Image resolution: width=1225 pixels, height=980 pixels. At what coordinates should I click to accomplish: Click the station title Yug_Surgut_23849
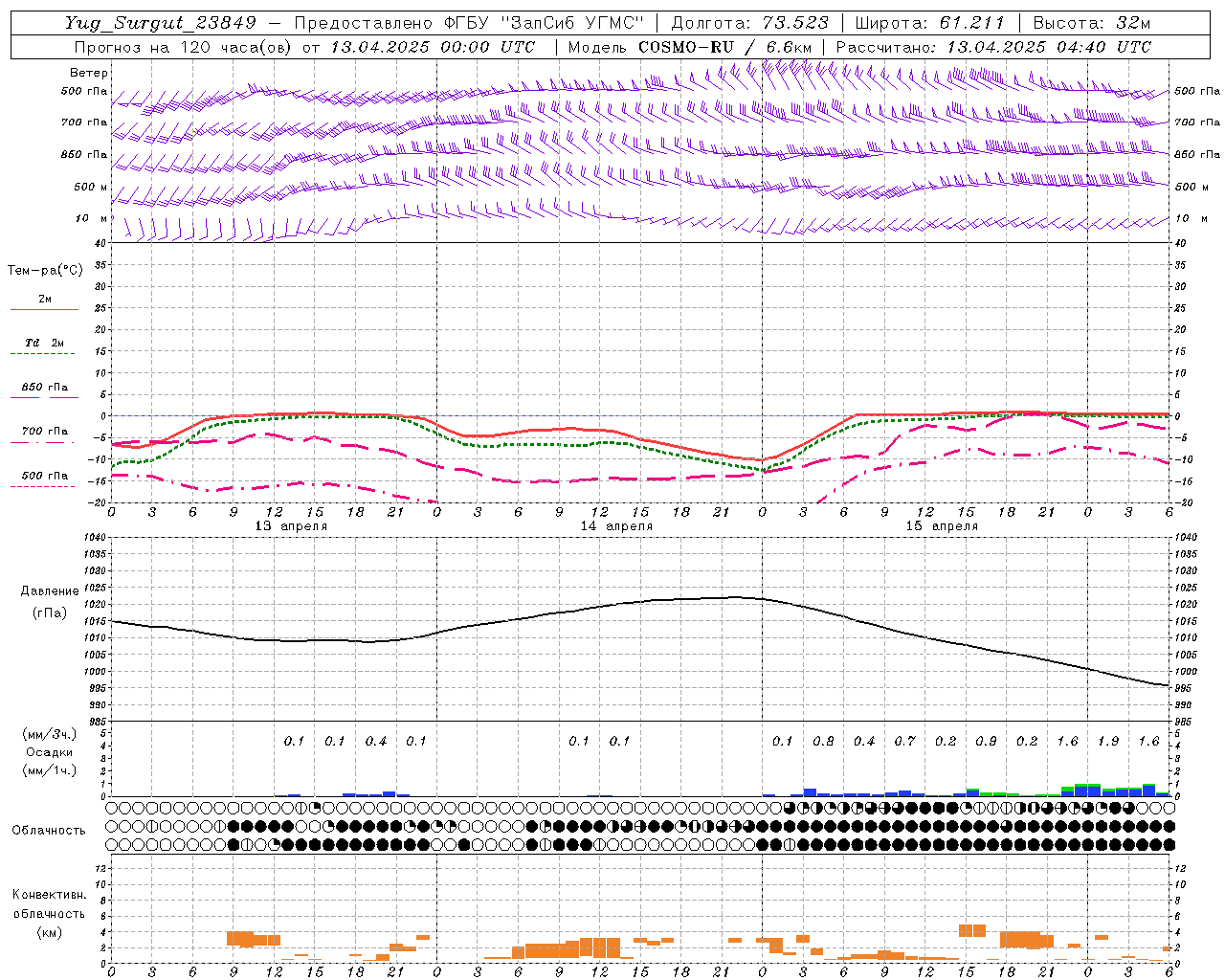point(161,23)
